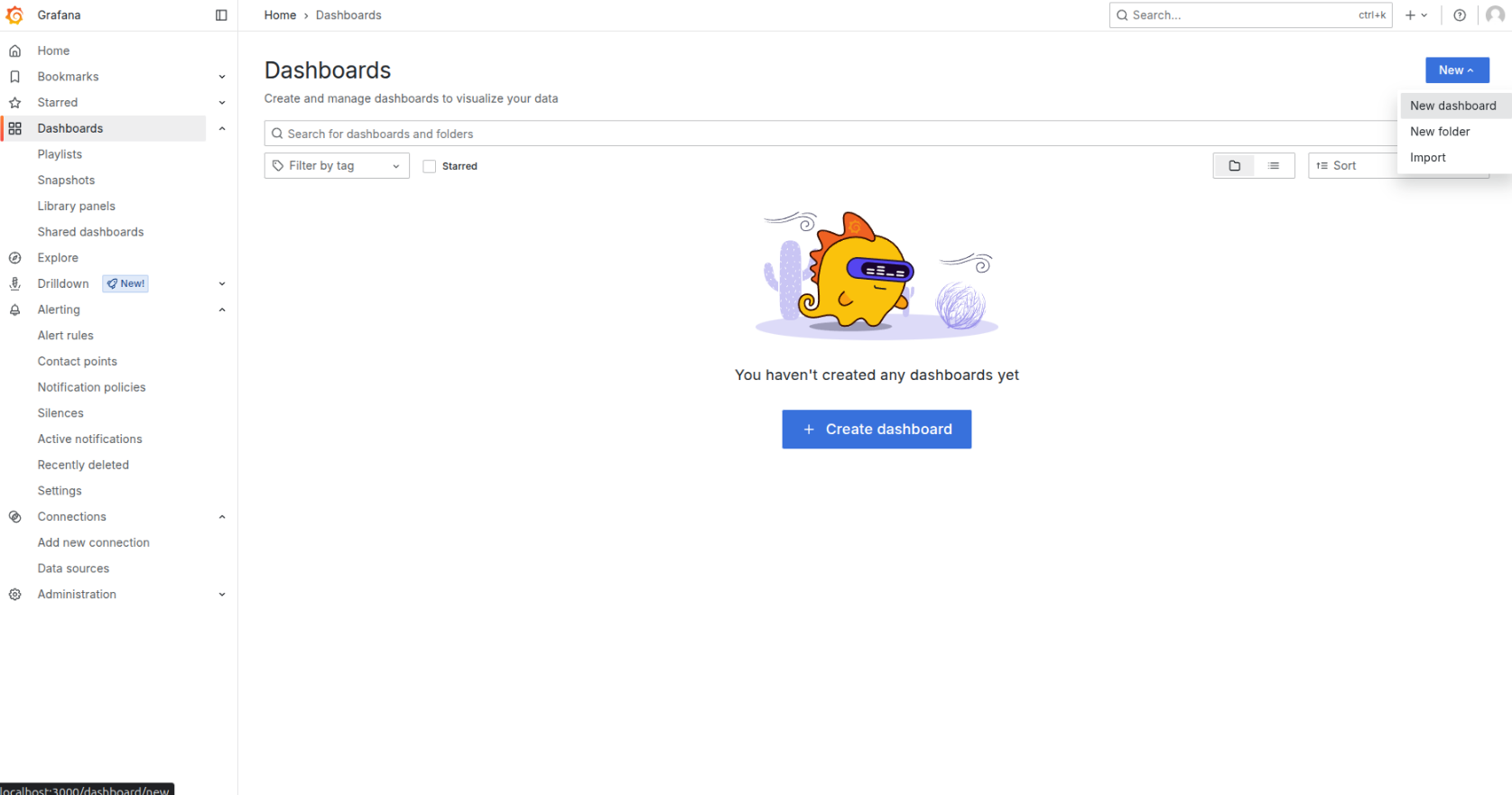
Task: Collapse the Alerting section chevron
Action: (222, 310)
